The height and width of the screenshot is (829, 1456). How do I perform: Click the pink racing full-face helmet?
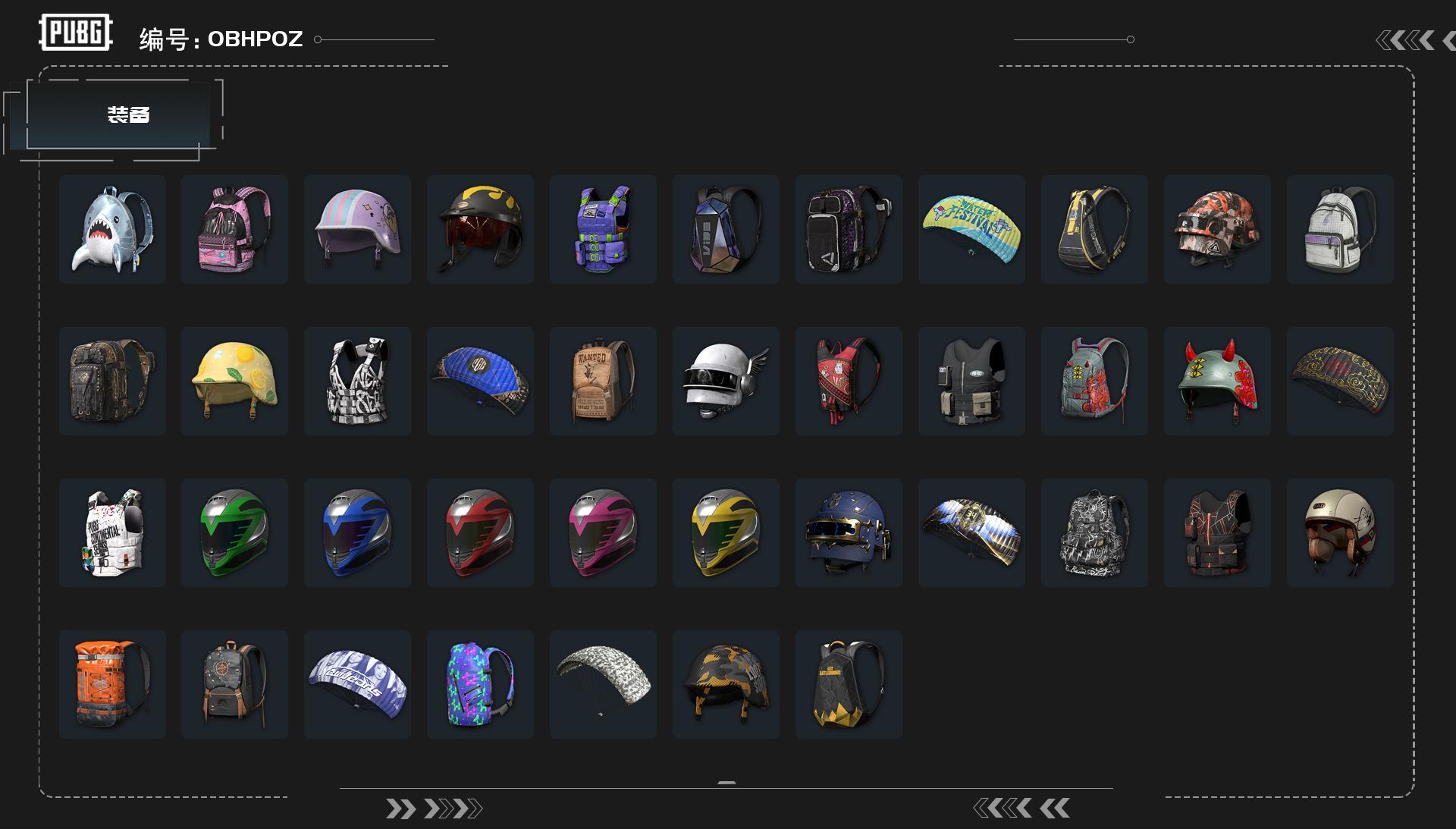(603, 532)
